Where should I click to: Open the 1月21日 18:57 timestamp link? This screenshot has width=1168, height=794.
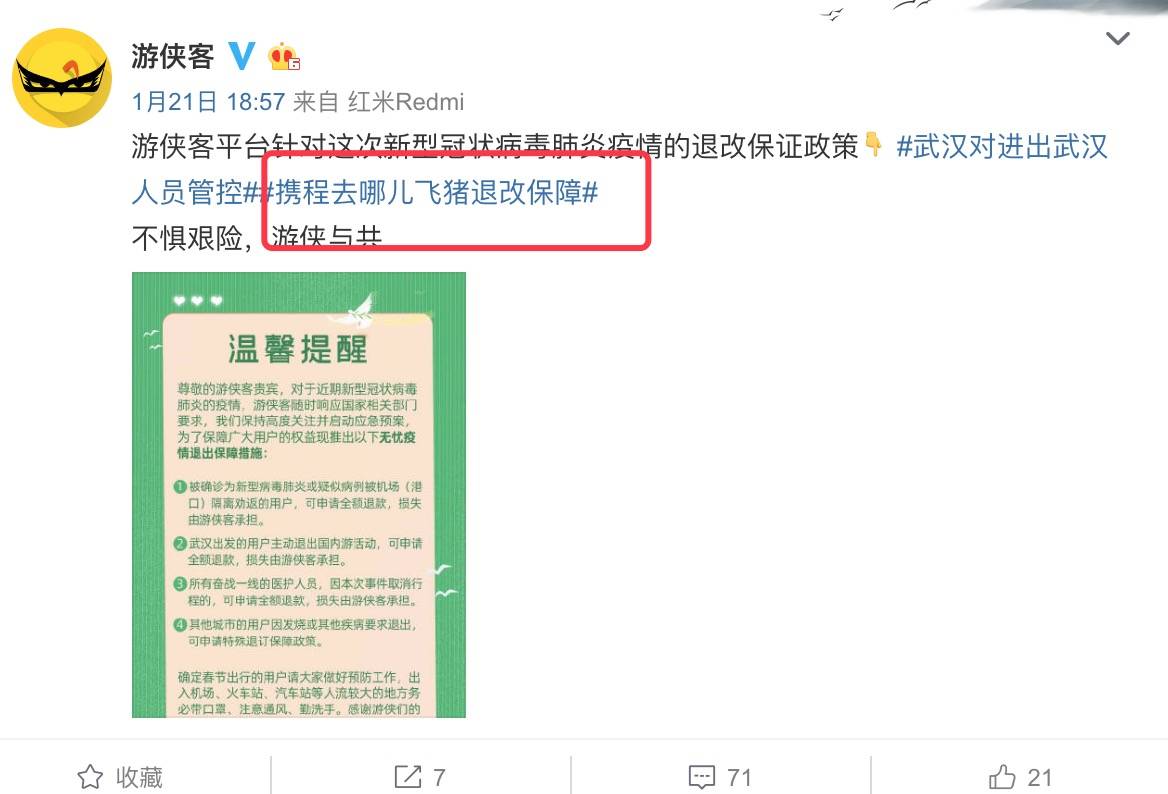tap(209, 101)
